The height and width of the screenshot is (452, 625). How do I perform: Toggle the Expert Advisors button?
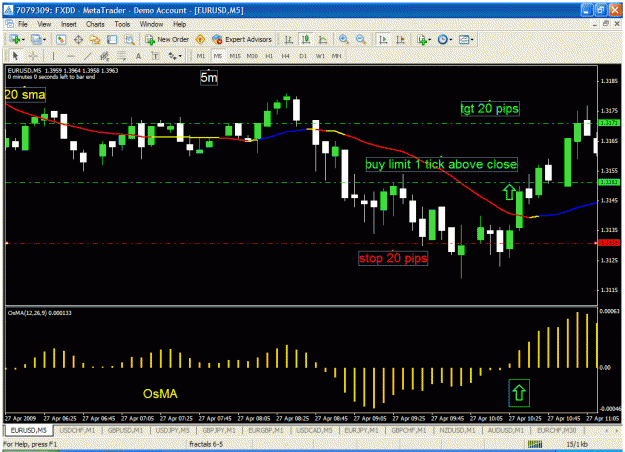(242, 39)
